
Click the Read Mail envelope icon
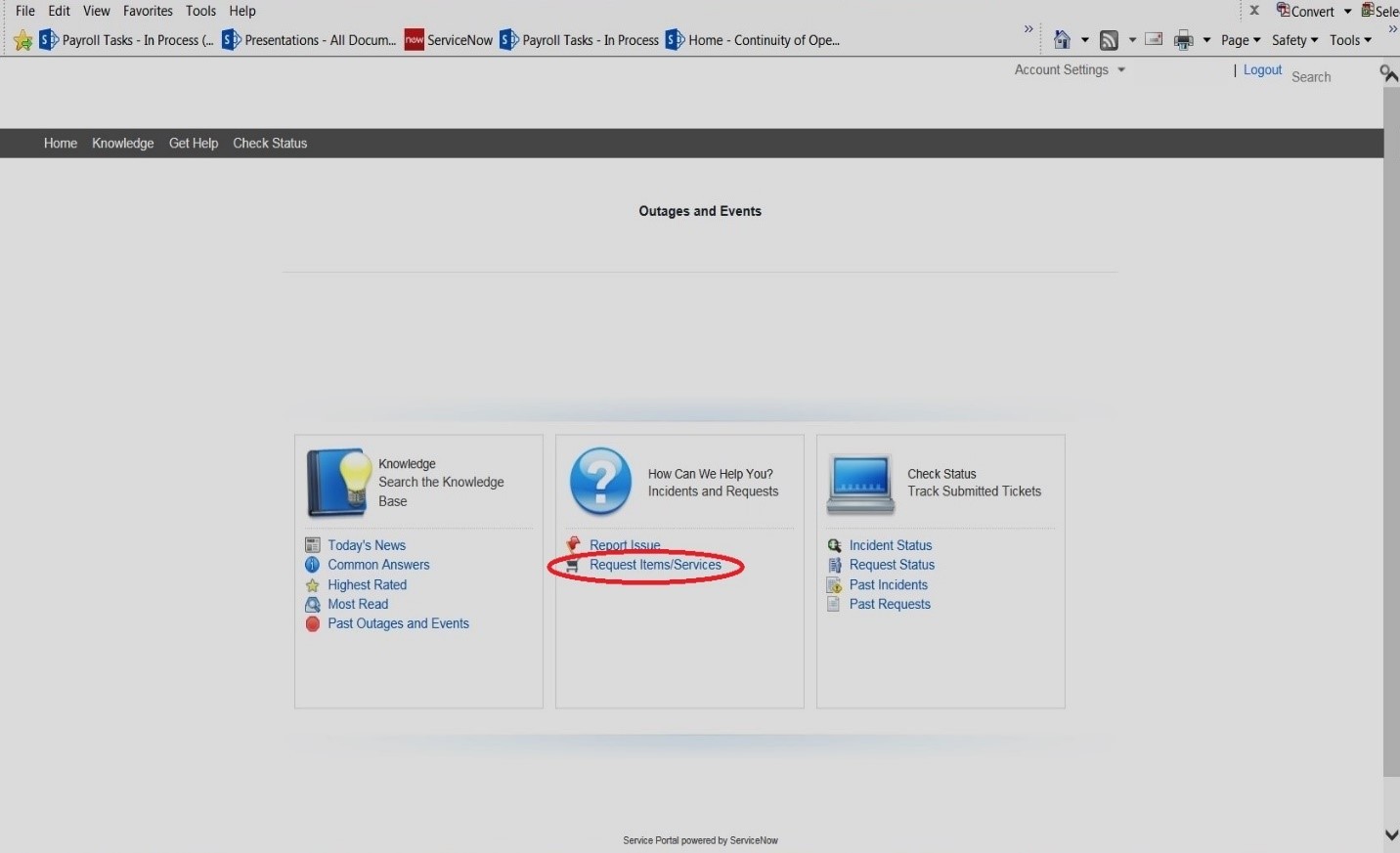tap(1155, 40)
